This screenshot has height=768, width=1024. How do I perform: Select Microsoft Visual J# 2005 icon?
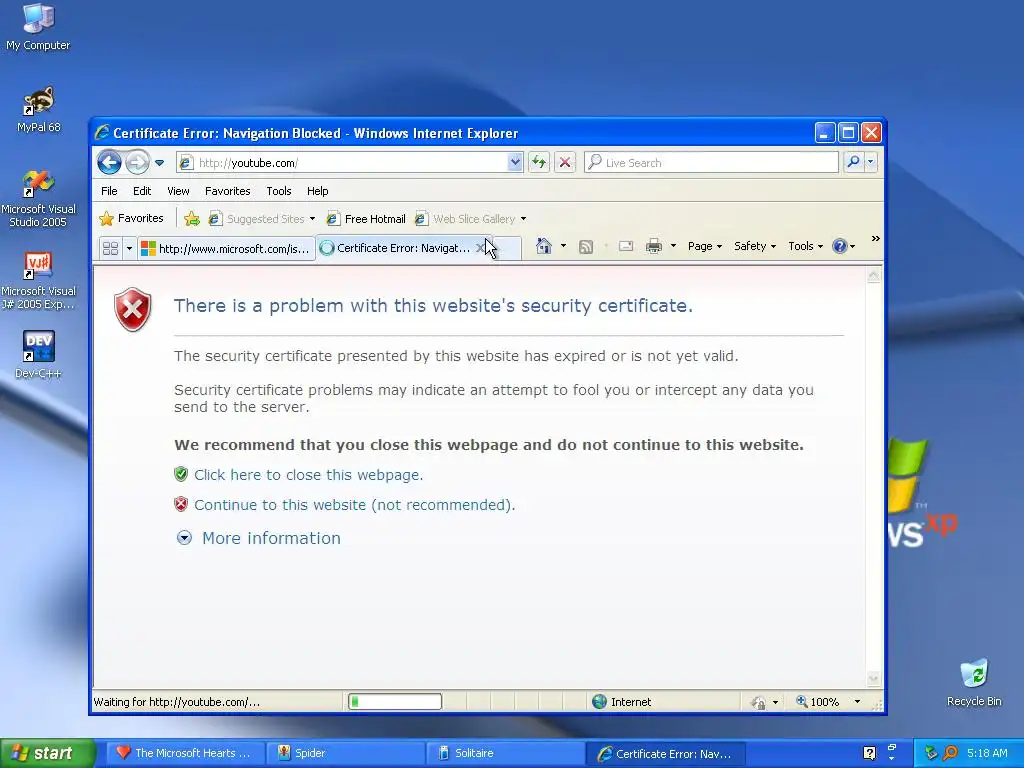pos(39,280)
